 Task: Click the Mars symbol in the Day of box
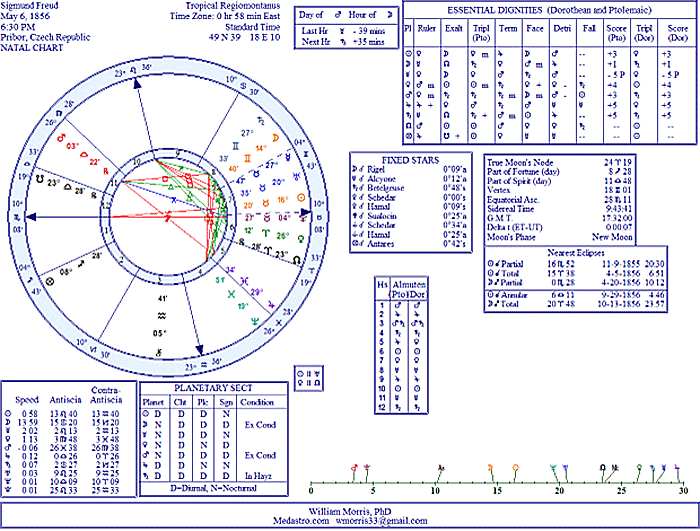[x=338, y=15]
